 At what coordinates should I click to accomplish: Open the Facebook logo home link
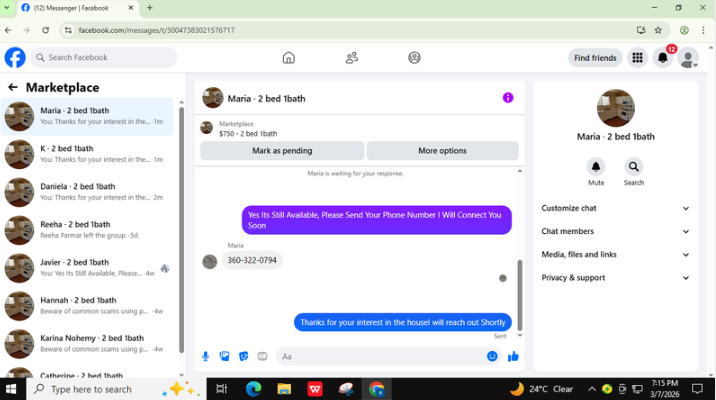pyautogui.click(x=15, y=58)
